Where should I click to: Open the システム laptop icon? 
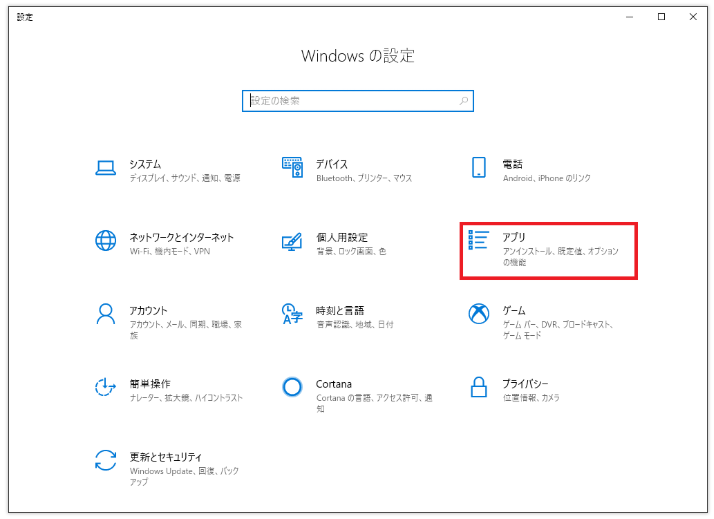pos(106,168)
